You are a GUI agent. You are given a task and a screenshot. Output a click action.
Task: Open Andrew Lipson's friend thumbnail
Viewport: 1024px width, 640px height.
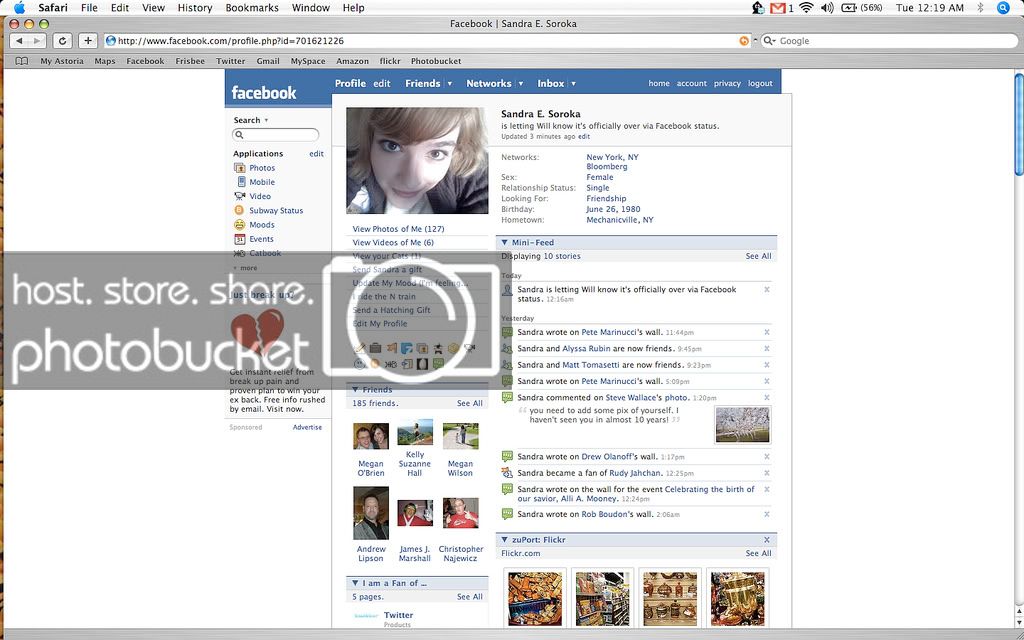pyautogui.click(x=371, y=513)
